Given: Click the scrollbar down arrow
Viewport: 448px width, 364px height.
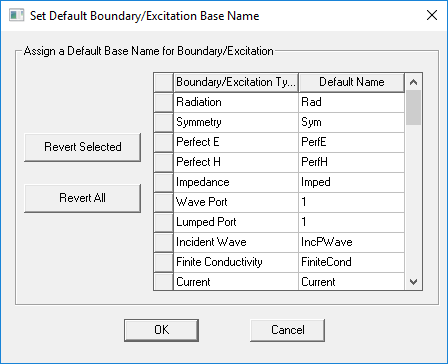Looking at the screenshot, I should pyautogui.click(x=413, y=282).
